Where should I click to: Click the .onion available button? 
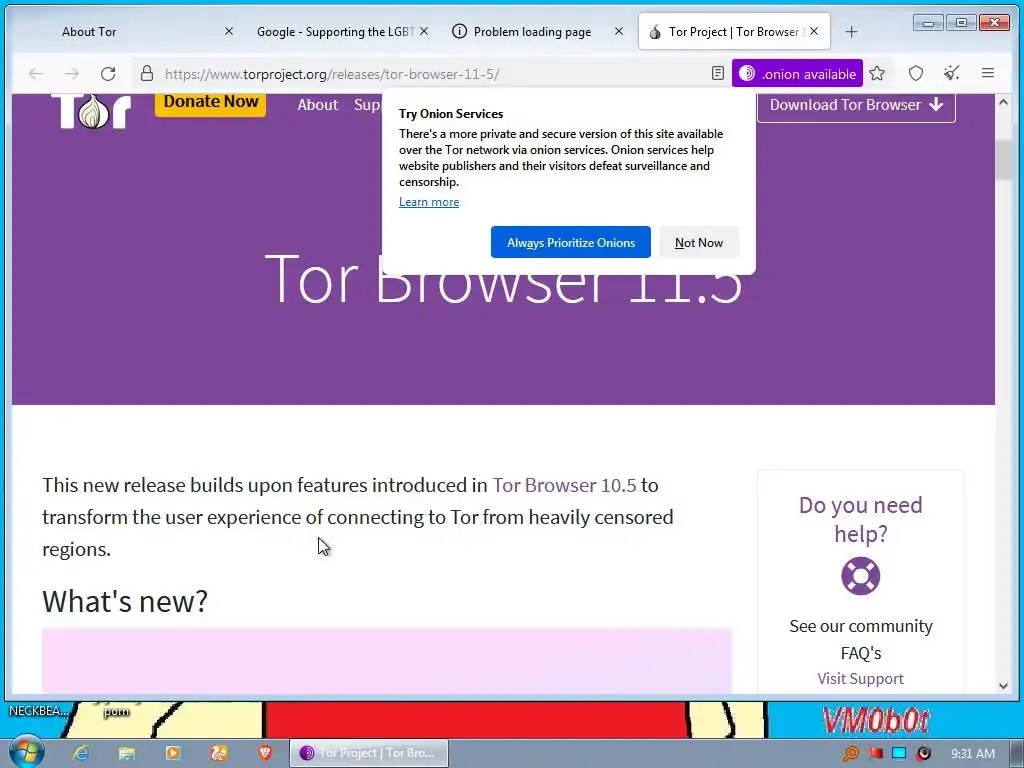[x=797, y=74]
